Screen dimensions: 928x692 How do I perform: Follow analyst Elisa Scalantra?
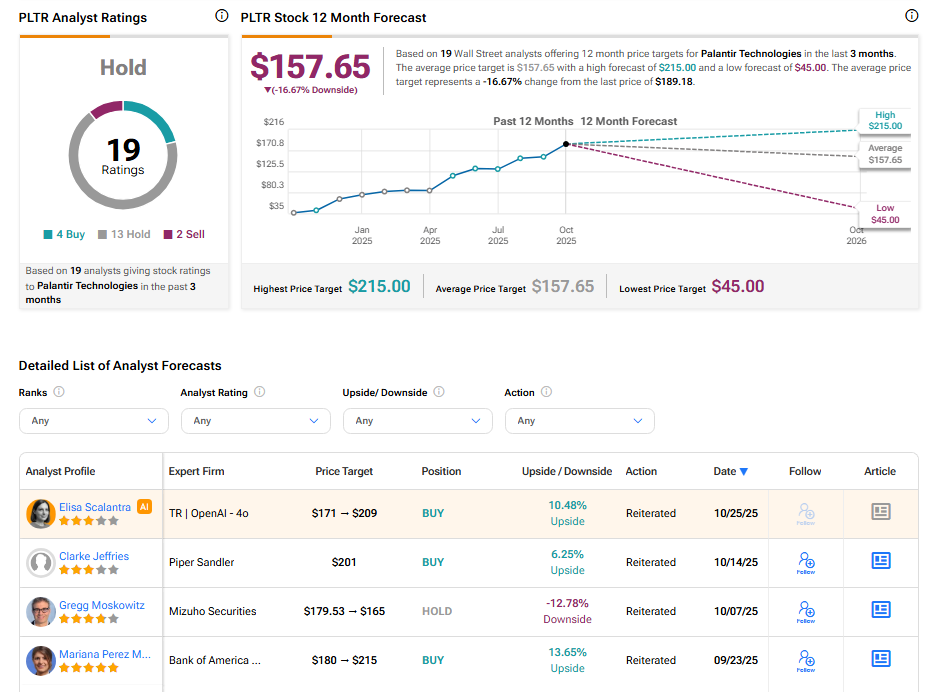click(806, 513)
